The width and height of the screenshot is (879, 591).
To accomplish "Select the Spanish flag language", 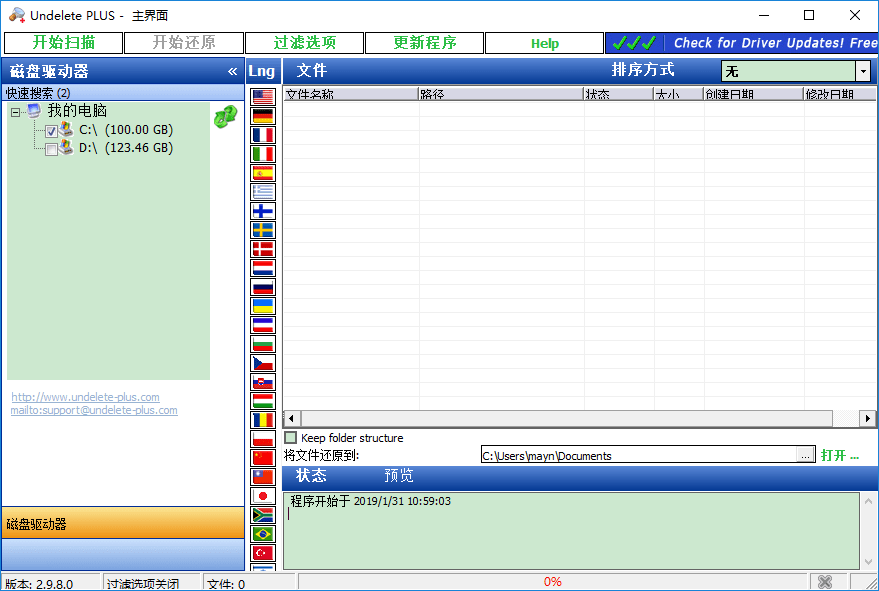I will pyautogui.click(x=263, y=173).
